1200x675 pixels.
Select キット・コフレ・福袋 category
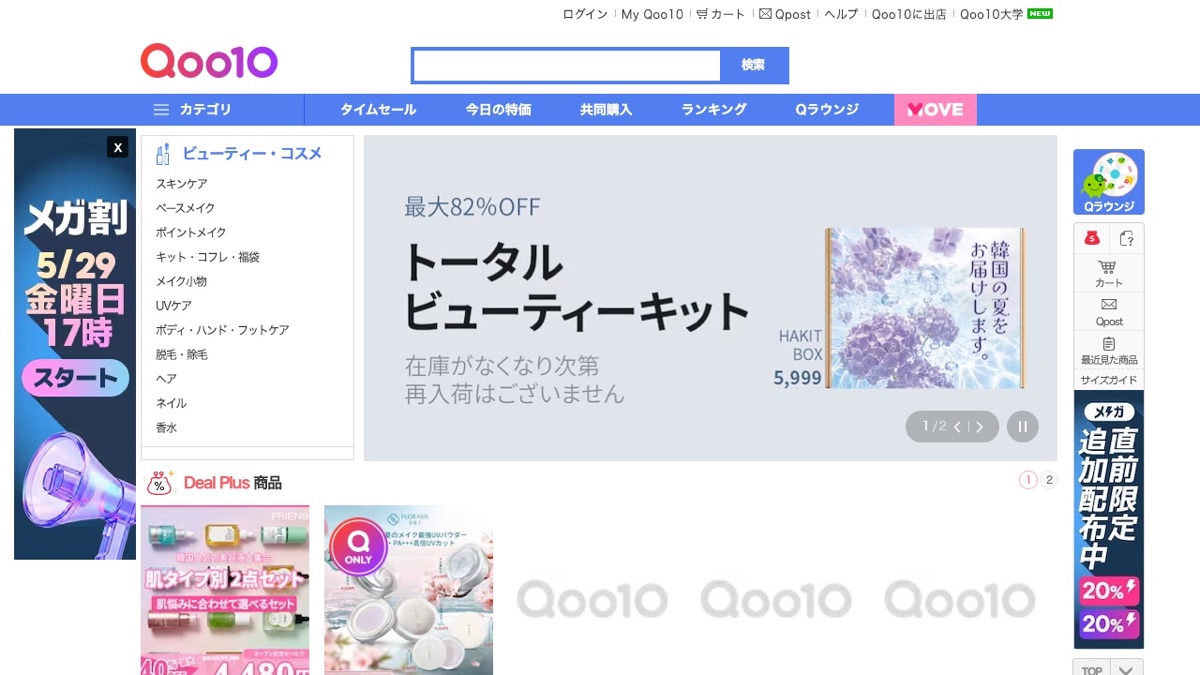pyautogui.click(x=208, y=257)
